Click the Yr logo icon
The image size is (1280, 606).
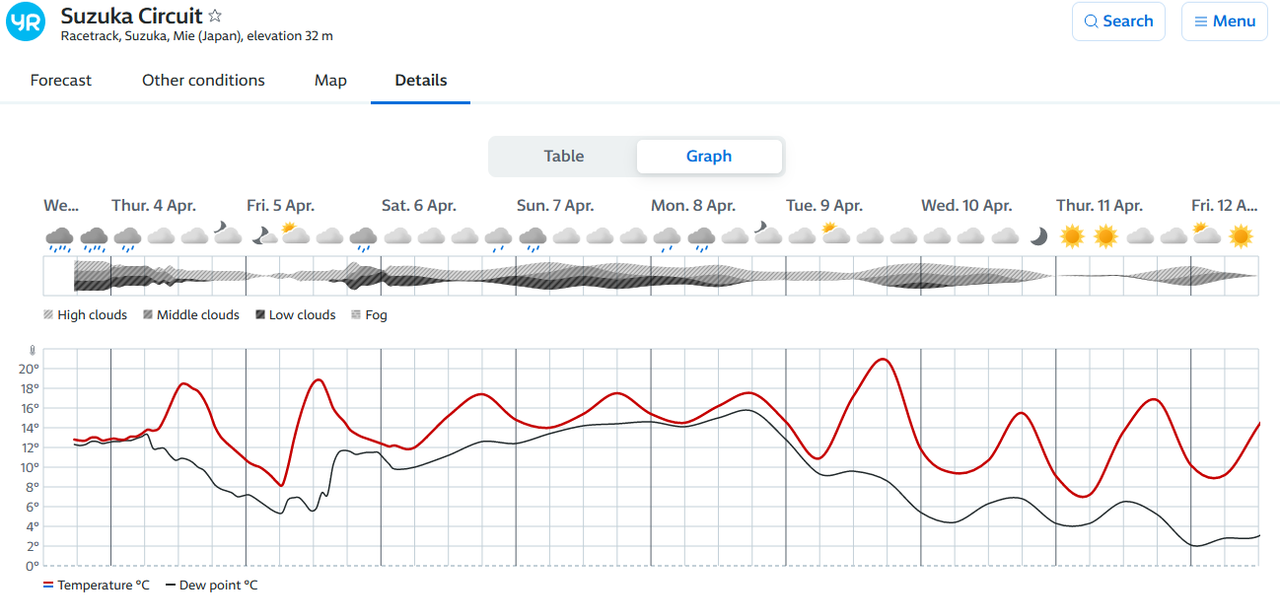tap(26, 22)
